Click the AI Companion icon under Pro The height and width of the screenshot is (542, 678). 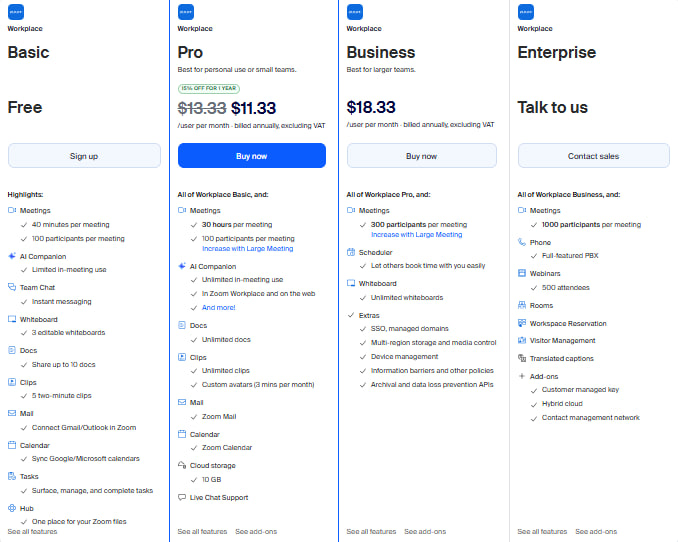(181, 267)
